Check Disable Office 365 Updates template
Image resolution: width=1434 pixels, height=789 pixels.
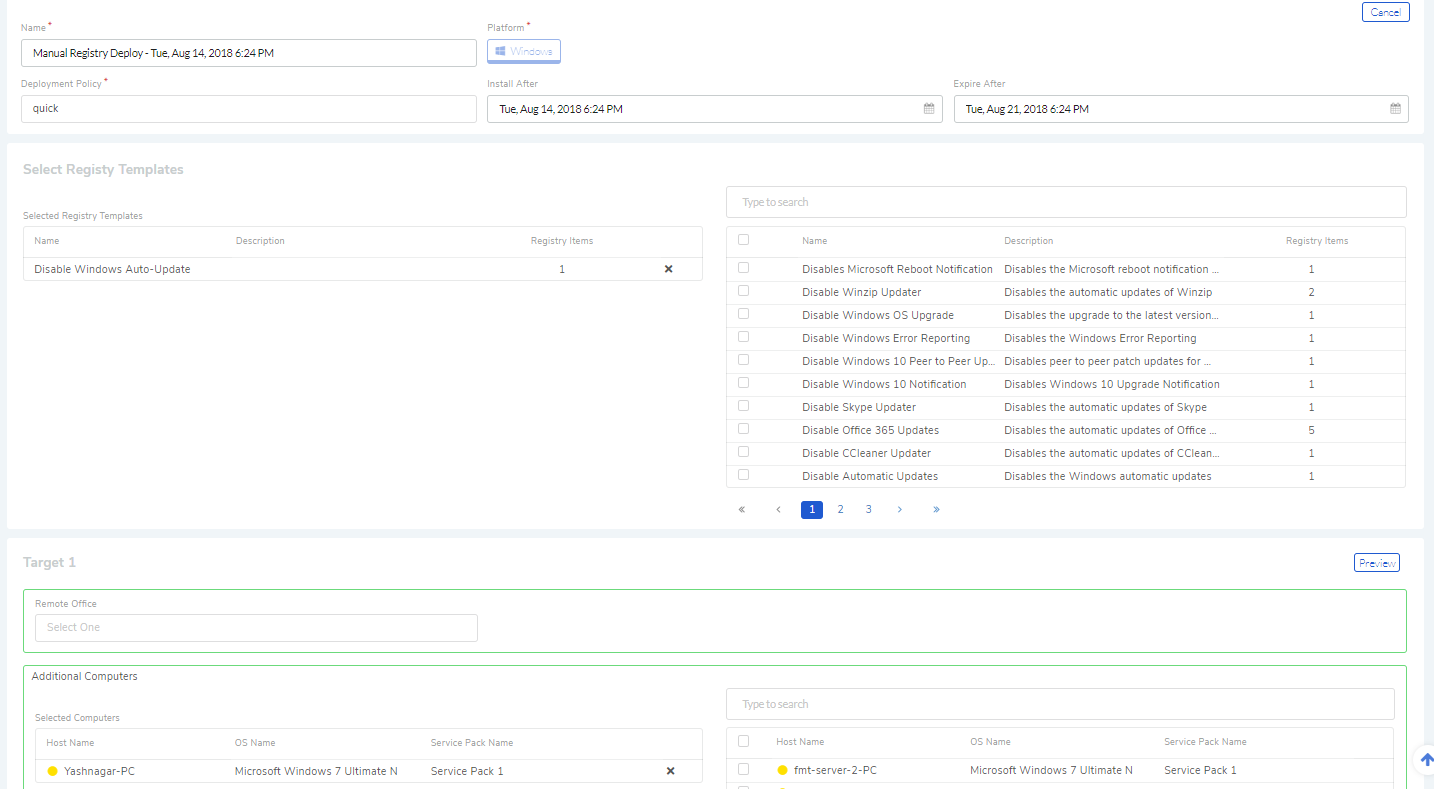pos(743,429)
